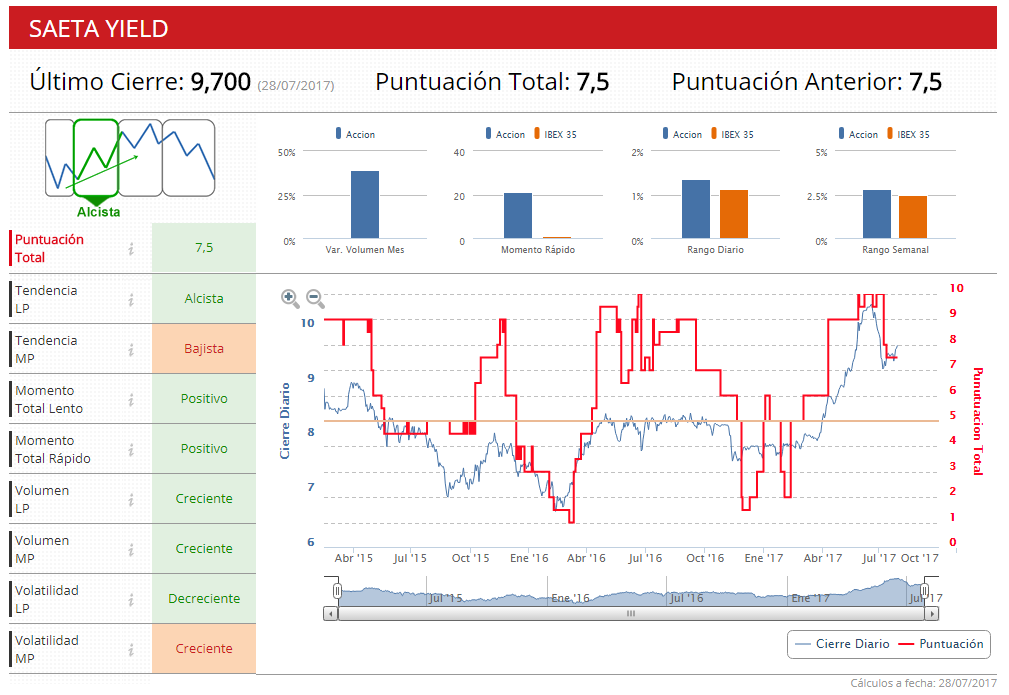Toggle IBEX 35 legend in Rango Diario chart
The height and width of the screenshot is (695, 1009).
click(x=732, y=134)
